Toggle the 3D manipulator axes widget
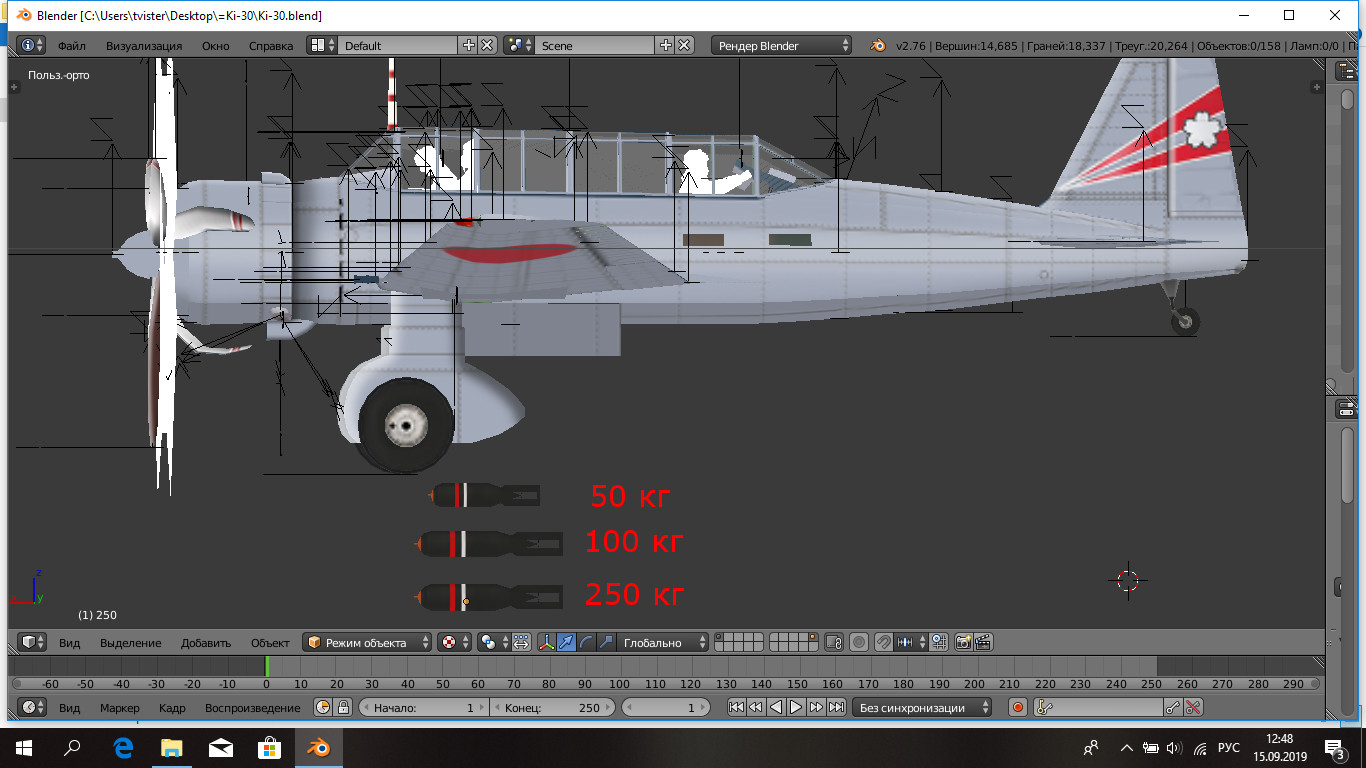Screen dimensions: 1366x768 tap(546, 642)
